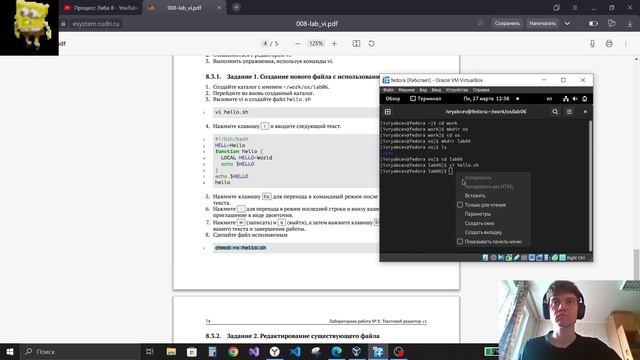Open Visual Studio purple icon on taskbar
Screen dimensions: 640x360
pyautogui.click(x=254, y=351)
